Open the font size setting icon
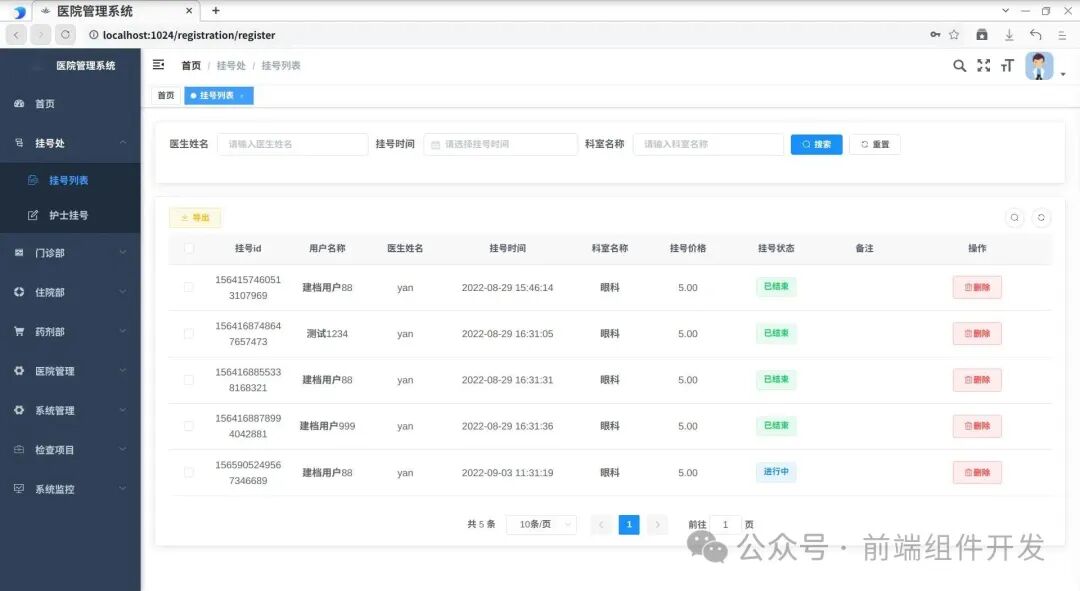The width and height of the screenshot is (1080, 591). [1007, 65]
